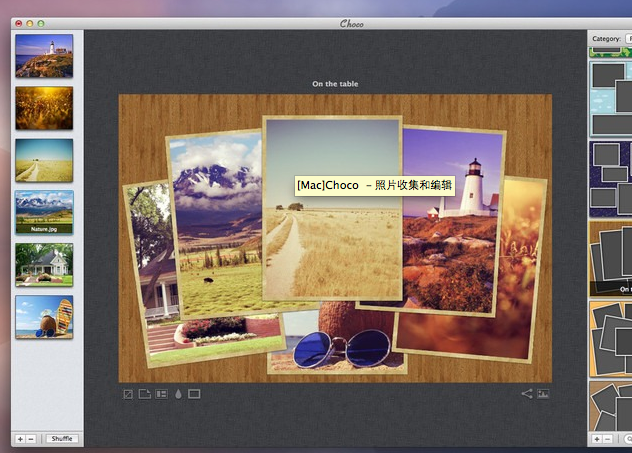Remove a photo with the left minus button
Screen dimensions: 632x453
31,439
